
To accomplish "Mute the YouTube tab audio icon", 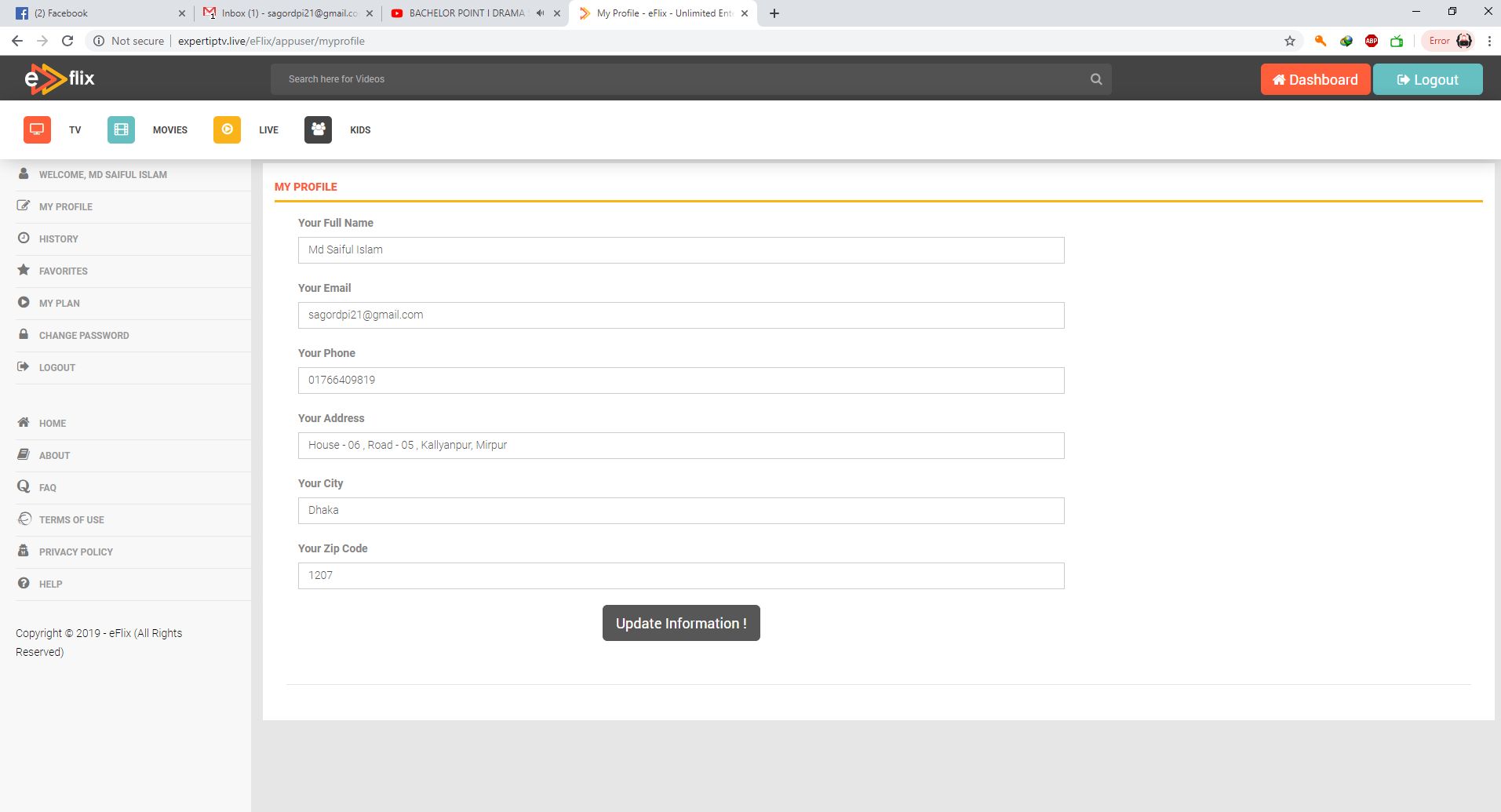I will pos(540,13).
